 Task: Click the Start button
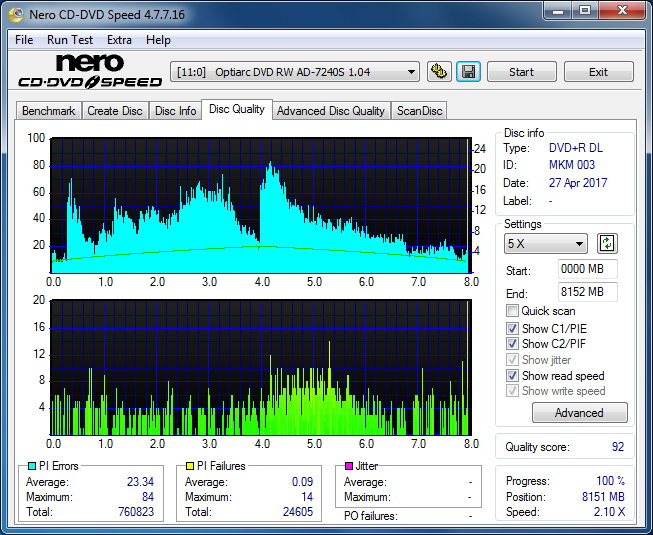coord(521,72)
